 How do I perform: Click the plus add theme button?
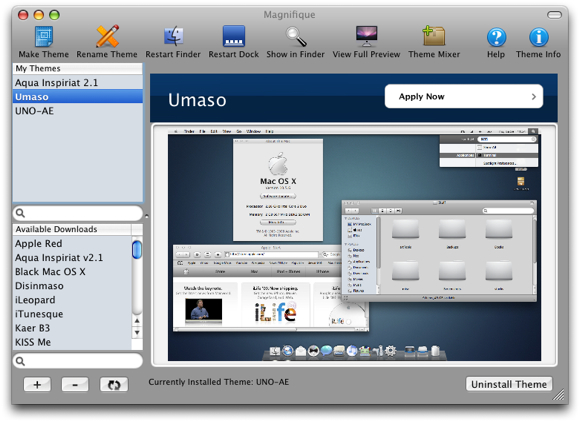pos(37,385)
